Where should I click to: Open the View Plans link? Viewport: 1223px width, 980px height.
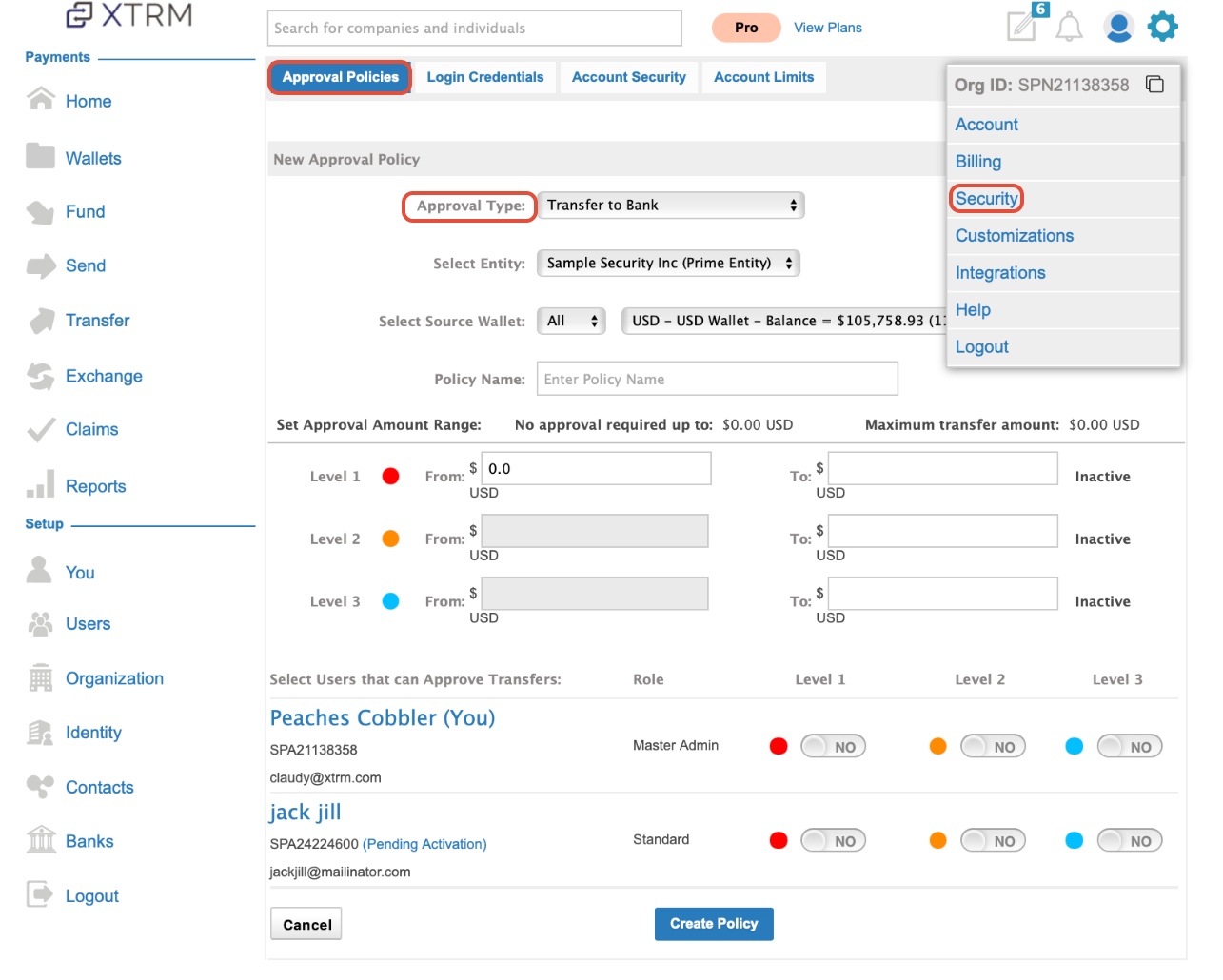pyautogui.click(x=828, y=28)
